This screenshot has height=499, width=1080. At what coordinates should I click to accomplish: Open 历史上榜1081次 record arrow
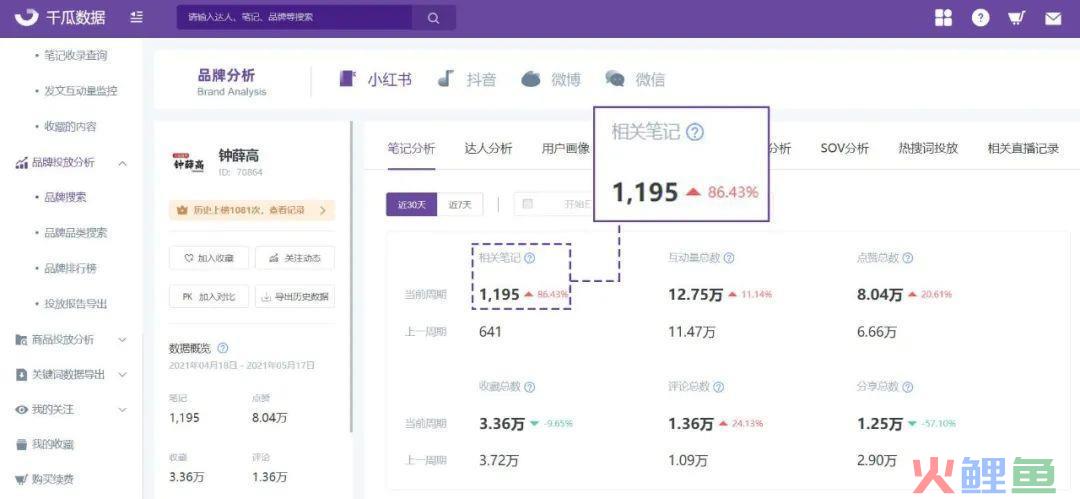tap(322, 210)
